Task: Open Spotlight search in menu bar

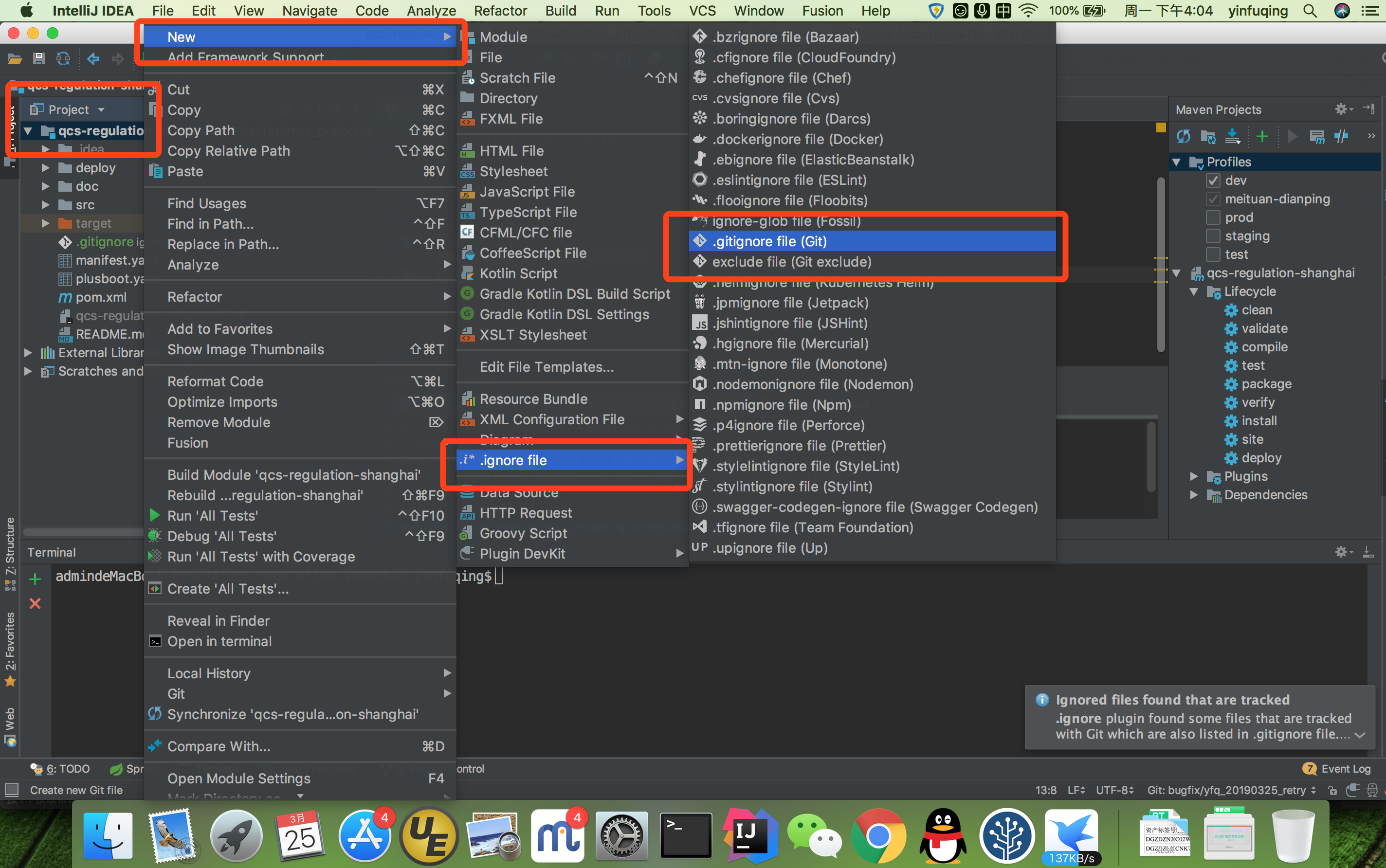Action: [1310, 10]
